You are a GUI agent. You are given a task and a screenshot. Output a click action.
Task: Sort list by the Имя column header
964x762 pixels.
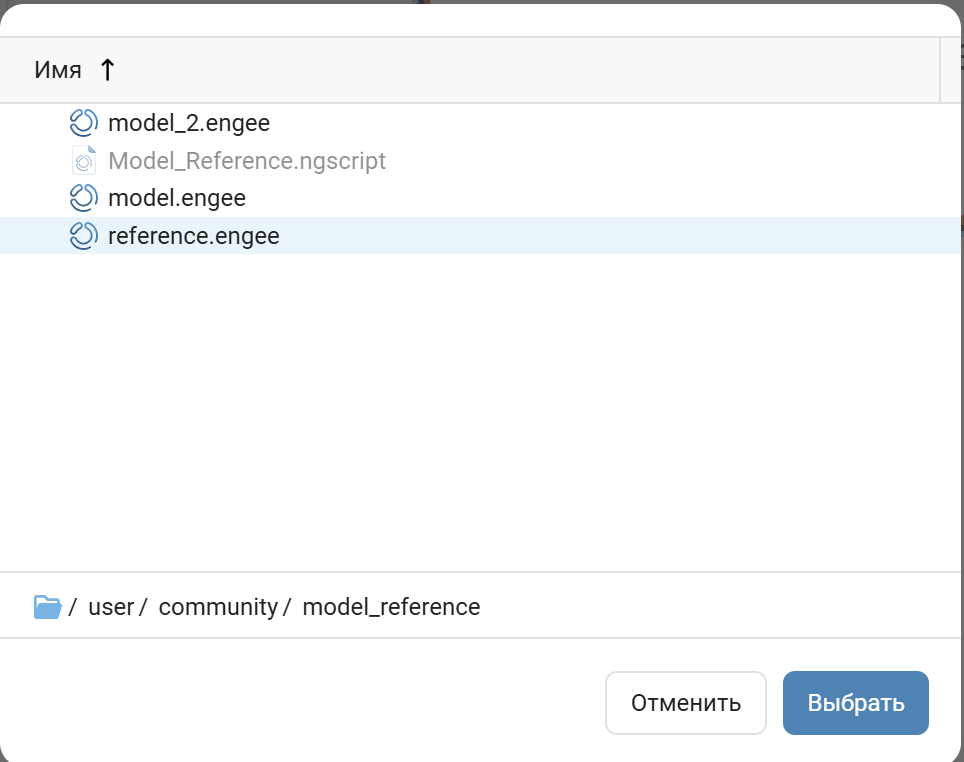point(58,70)
